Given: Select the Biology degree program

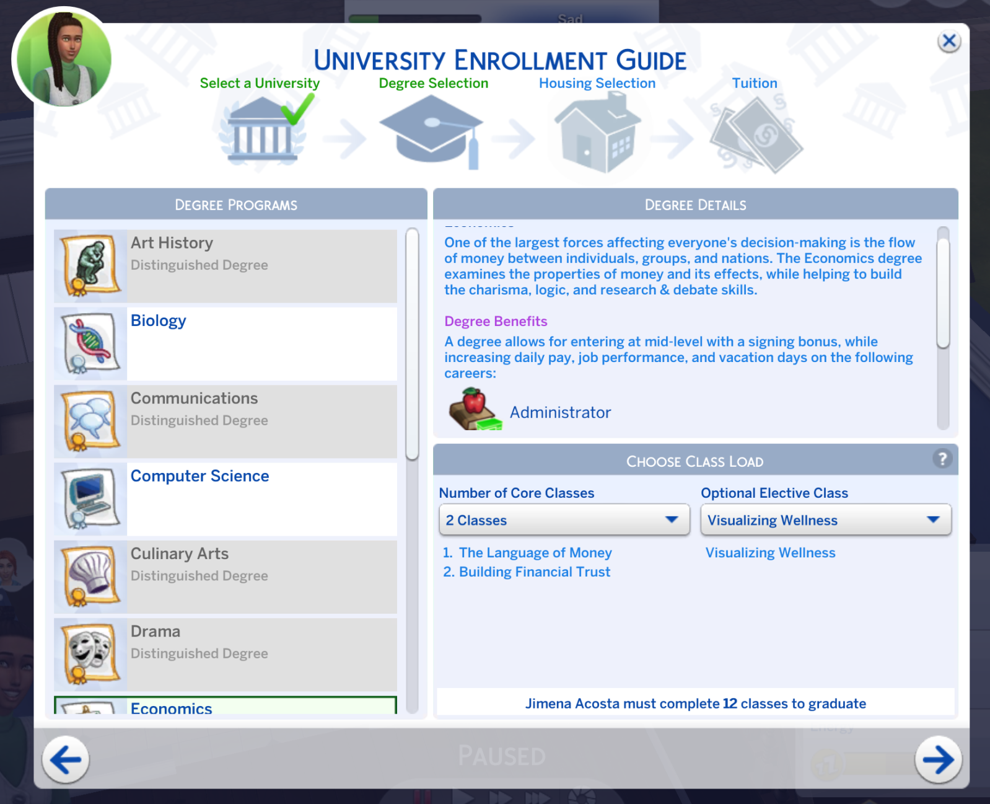Looking at the screenshot, I should pos(225,344).
